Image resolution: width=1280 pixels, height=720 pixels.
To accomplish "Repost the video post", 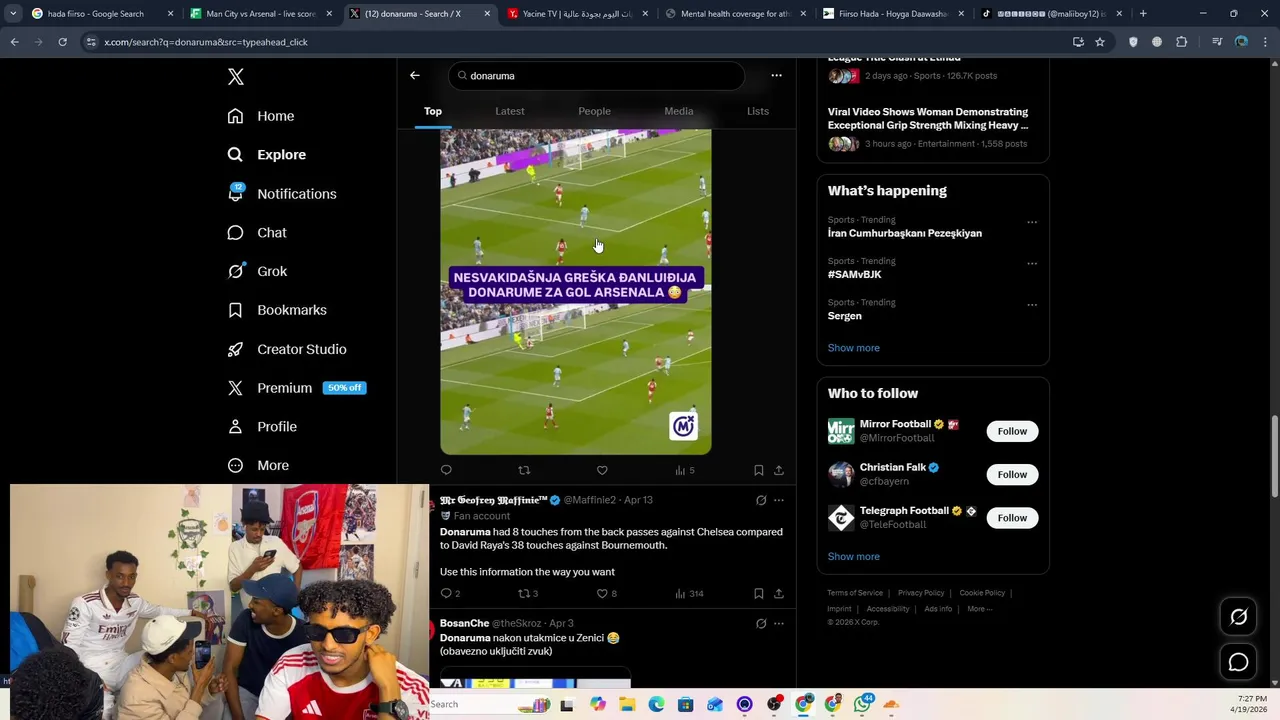I will click(x=524, y=470).
